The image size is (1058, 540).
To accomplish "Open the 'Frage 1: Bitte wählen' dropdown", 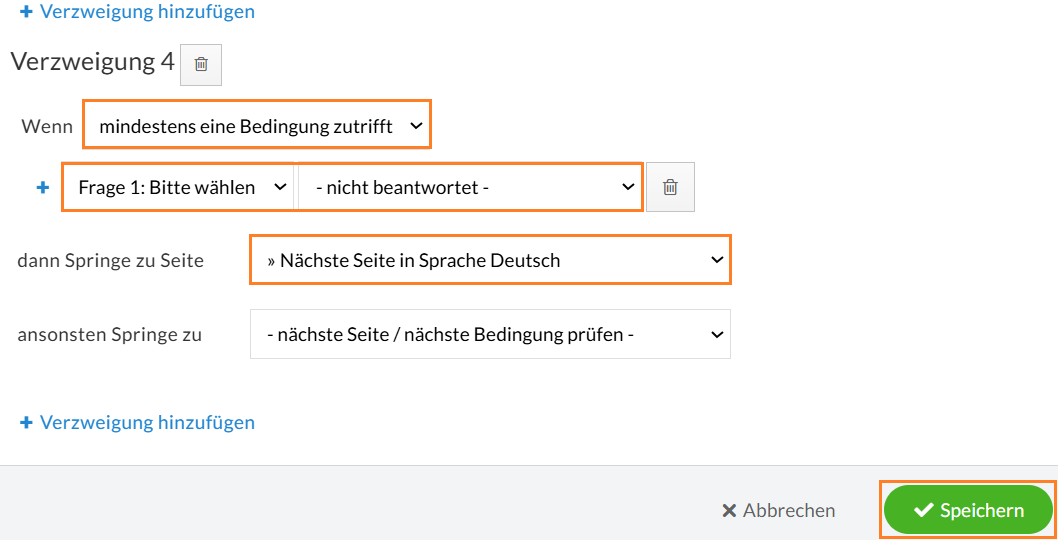I will tap(178, 187).
